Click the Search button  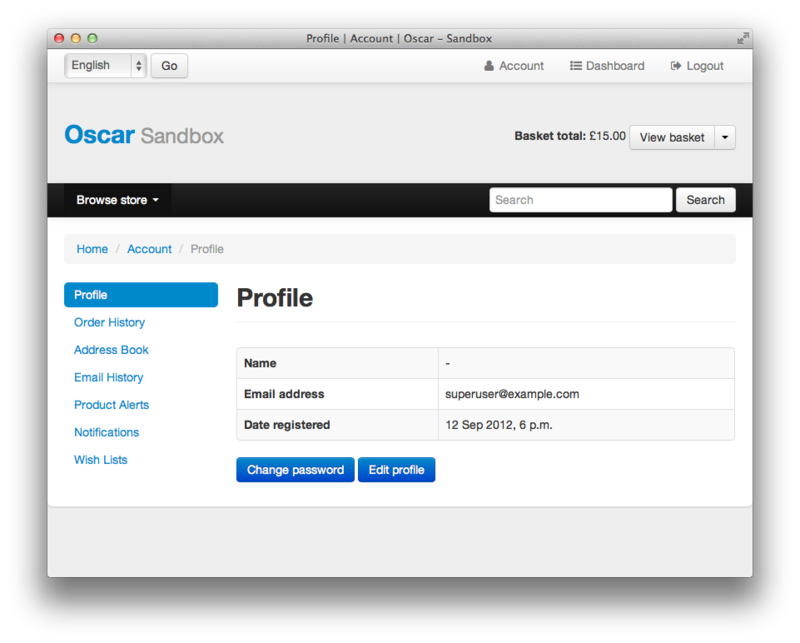[x=706, y=200]
